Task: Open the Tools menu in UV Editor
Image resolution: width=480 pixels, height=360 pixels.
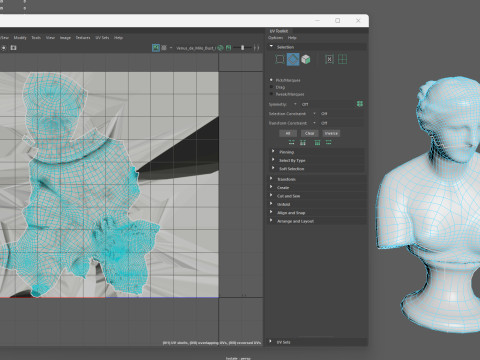Action: tap(36, 38)
